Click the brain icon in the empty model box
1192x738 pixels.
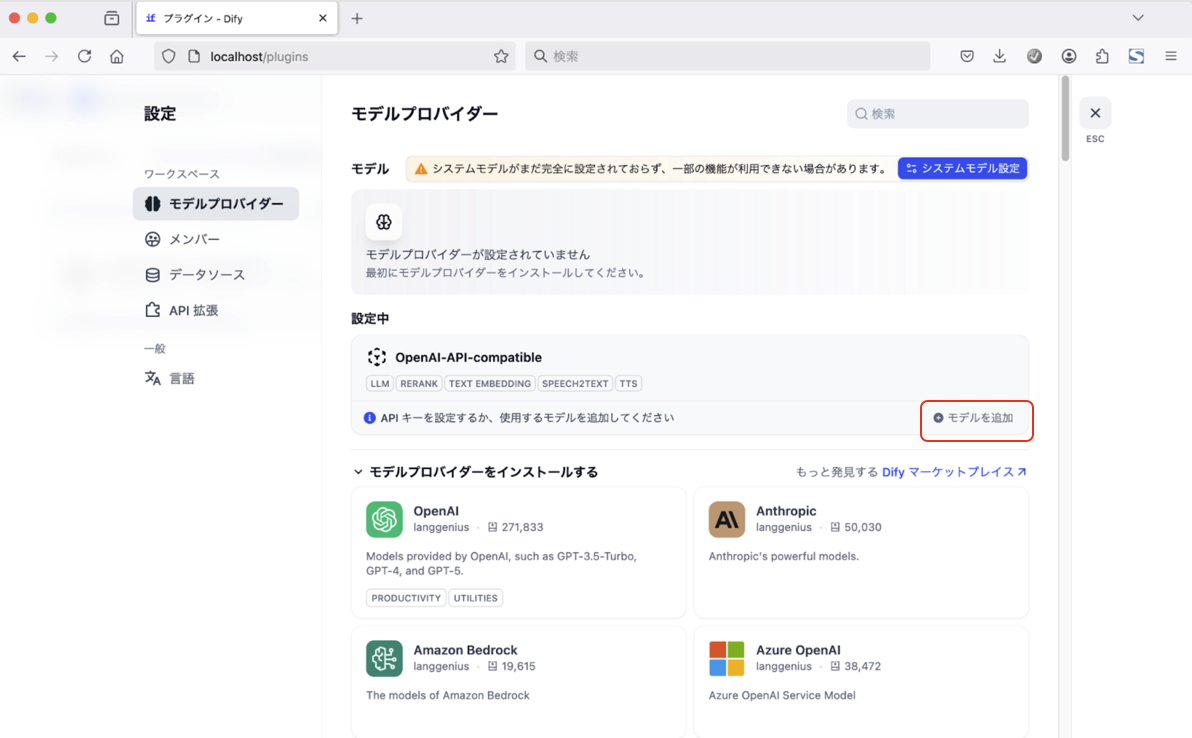[x=384, y=222]
